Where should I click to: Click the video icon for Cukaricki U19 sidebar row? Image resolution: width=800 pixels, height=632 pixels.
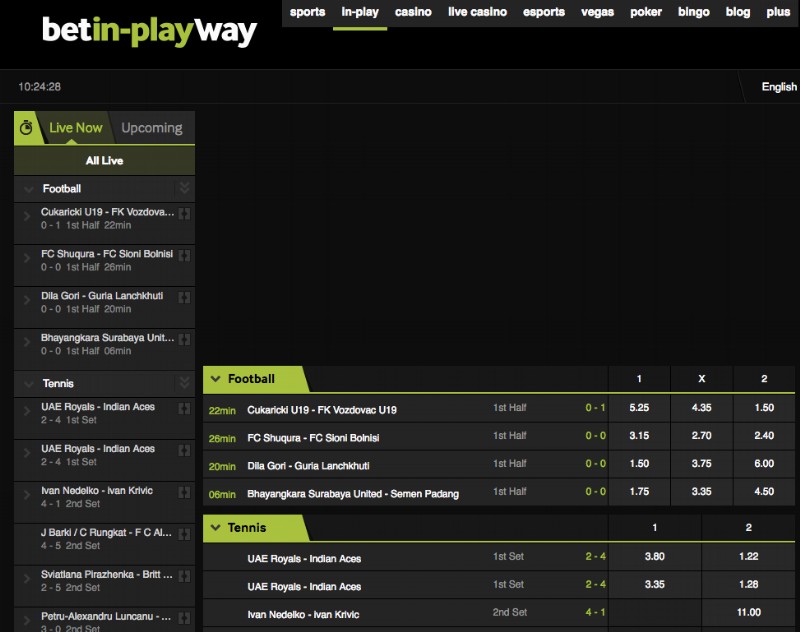184,214
